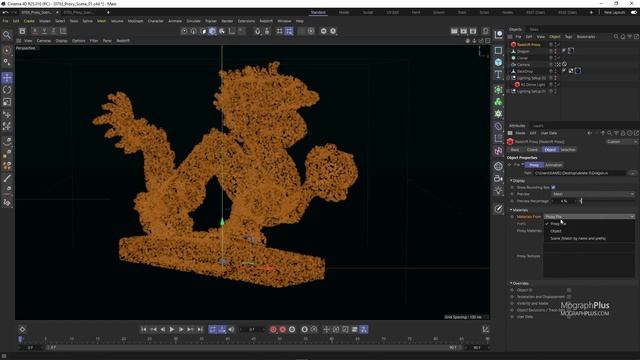Select the RS Dome Light object
This screenshot has width=640, height=360.
[533, 84]
